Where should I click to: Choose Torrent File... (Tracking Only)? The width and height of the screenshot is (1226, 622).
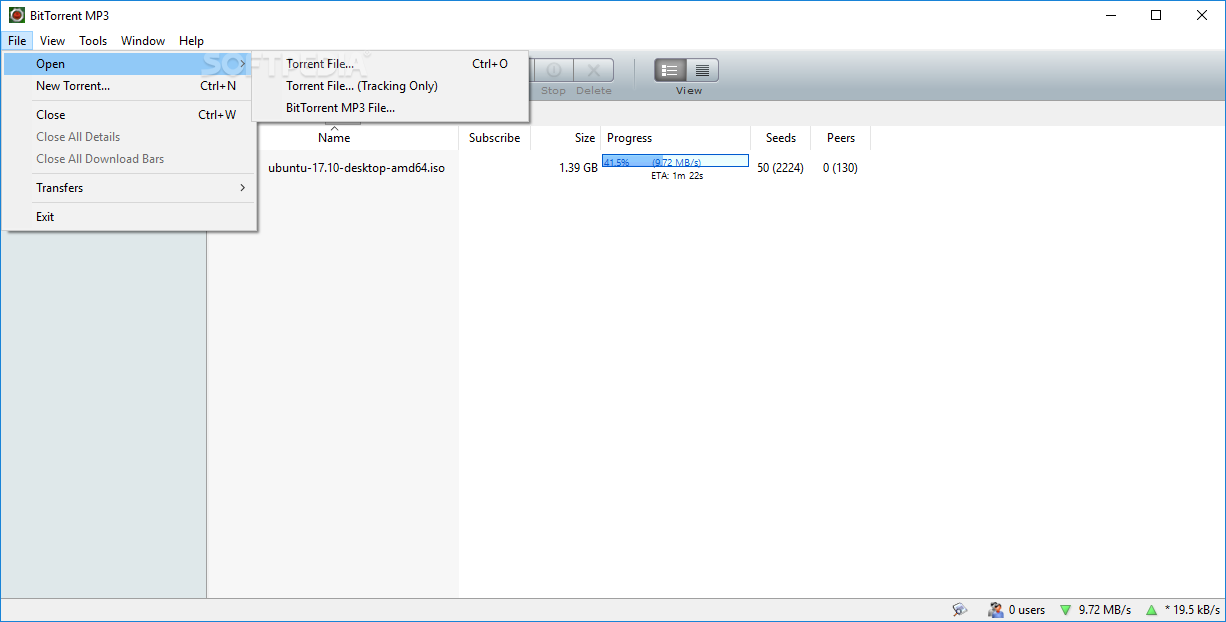pyautogui.click(x=390, y=86)
